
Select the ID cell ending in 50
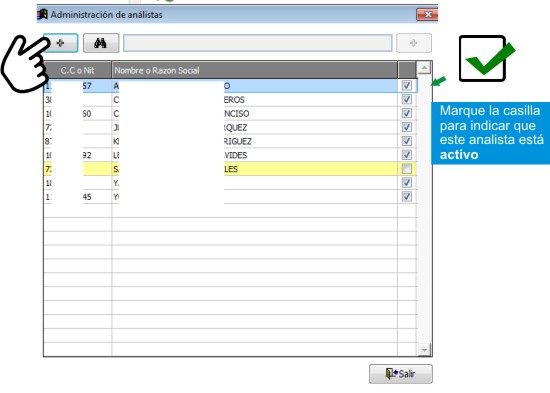(78, 113)
